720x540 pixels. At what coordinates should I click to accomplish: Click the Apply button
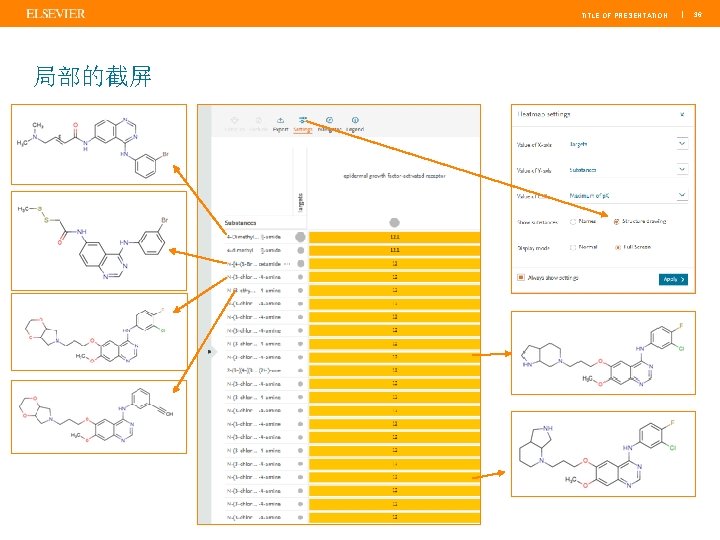click(673, 279)
